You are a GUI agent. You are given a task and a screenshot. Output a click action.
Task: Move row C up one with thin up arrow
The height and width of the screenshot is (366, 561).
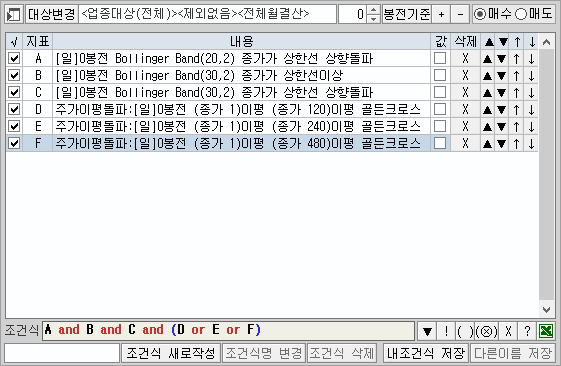pyautogui.click(x=516, y=93)
